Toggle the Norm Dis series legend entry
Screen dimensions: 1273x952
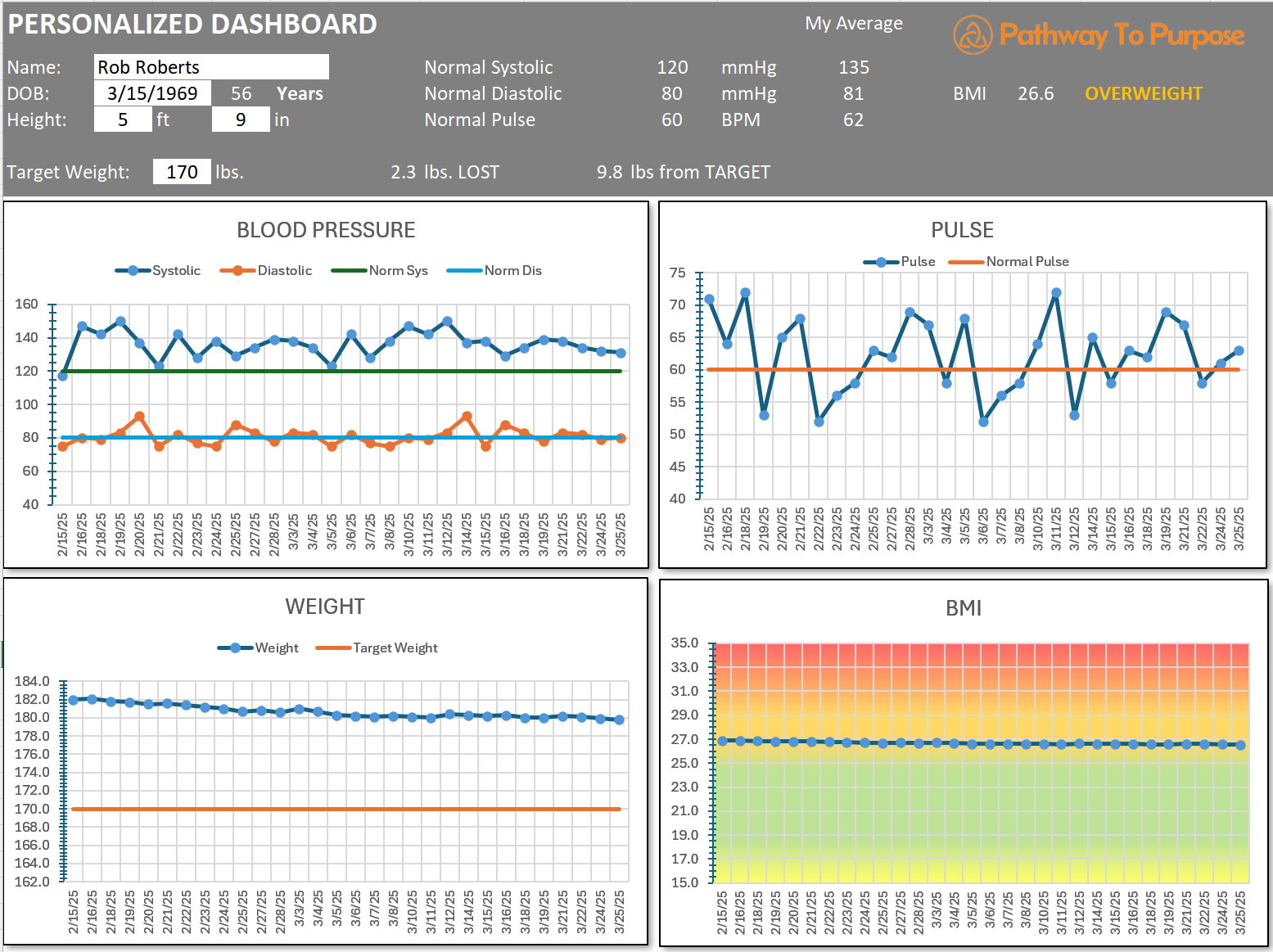[494, 270]
